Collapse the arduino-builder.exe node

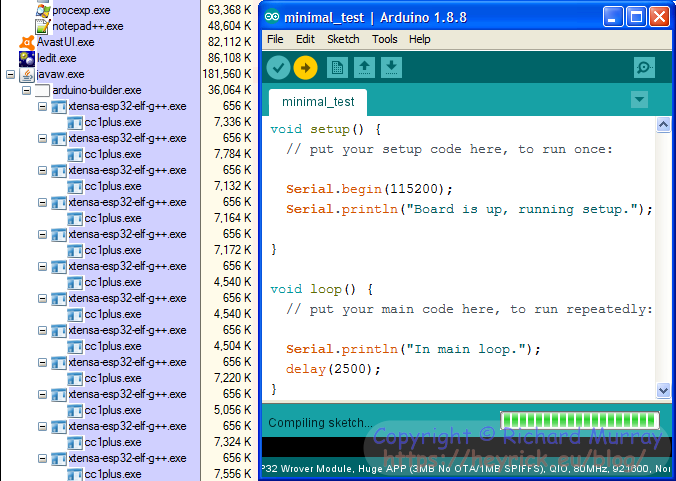(x=27, y=91)
